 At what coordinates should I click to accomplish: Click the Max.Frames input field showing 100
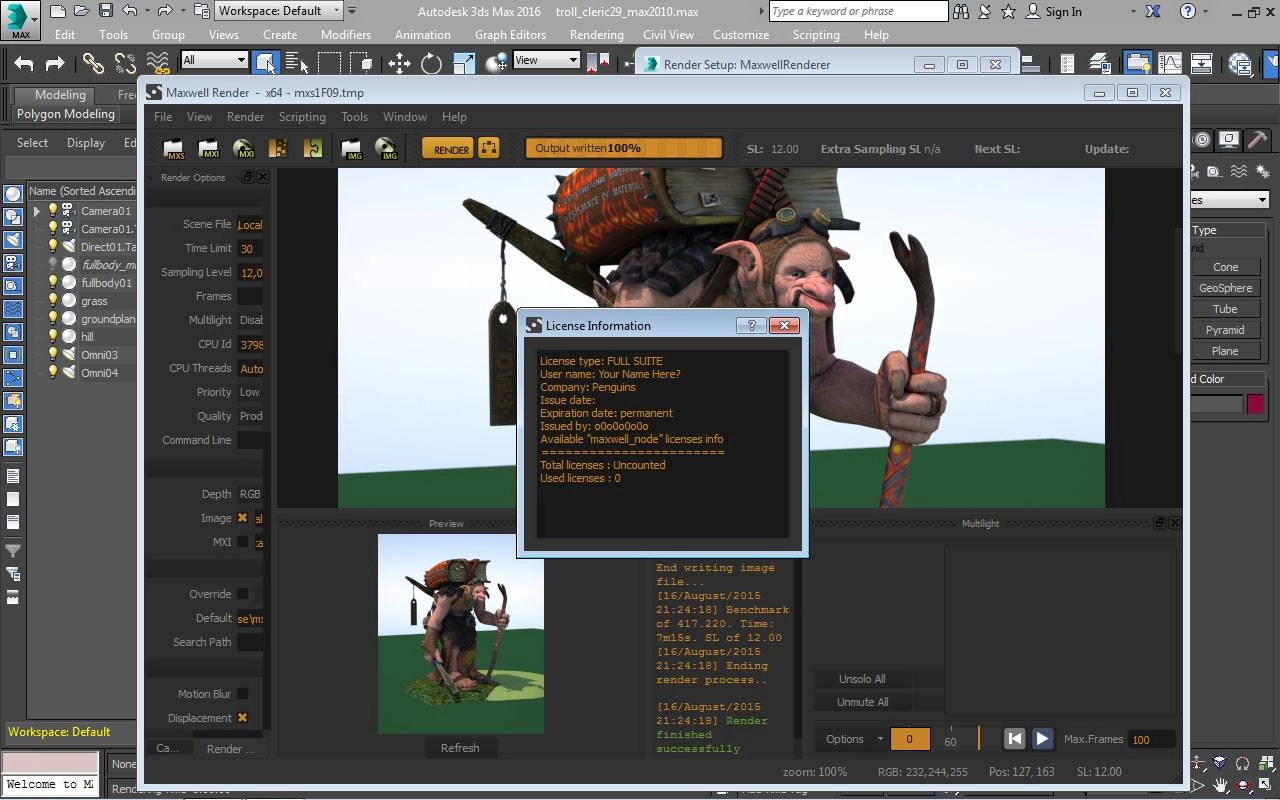(1152, 739)
